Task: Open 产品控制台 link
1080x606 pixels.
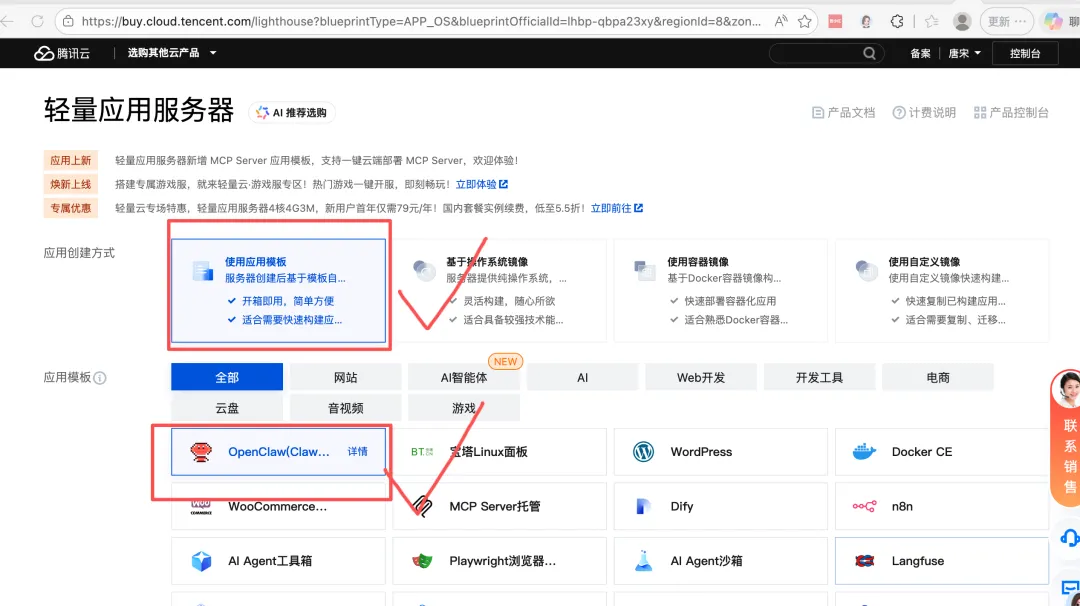Action: point(1011,112)
